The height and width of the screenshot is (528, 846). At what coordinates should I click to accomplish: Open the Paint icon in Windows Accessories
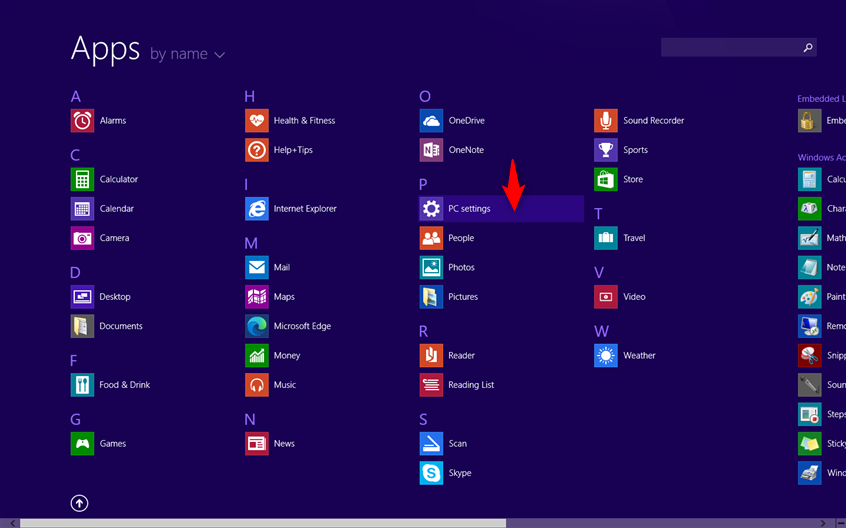click(x=809, y=297)
